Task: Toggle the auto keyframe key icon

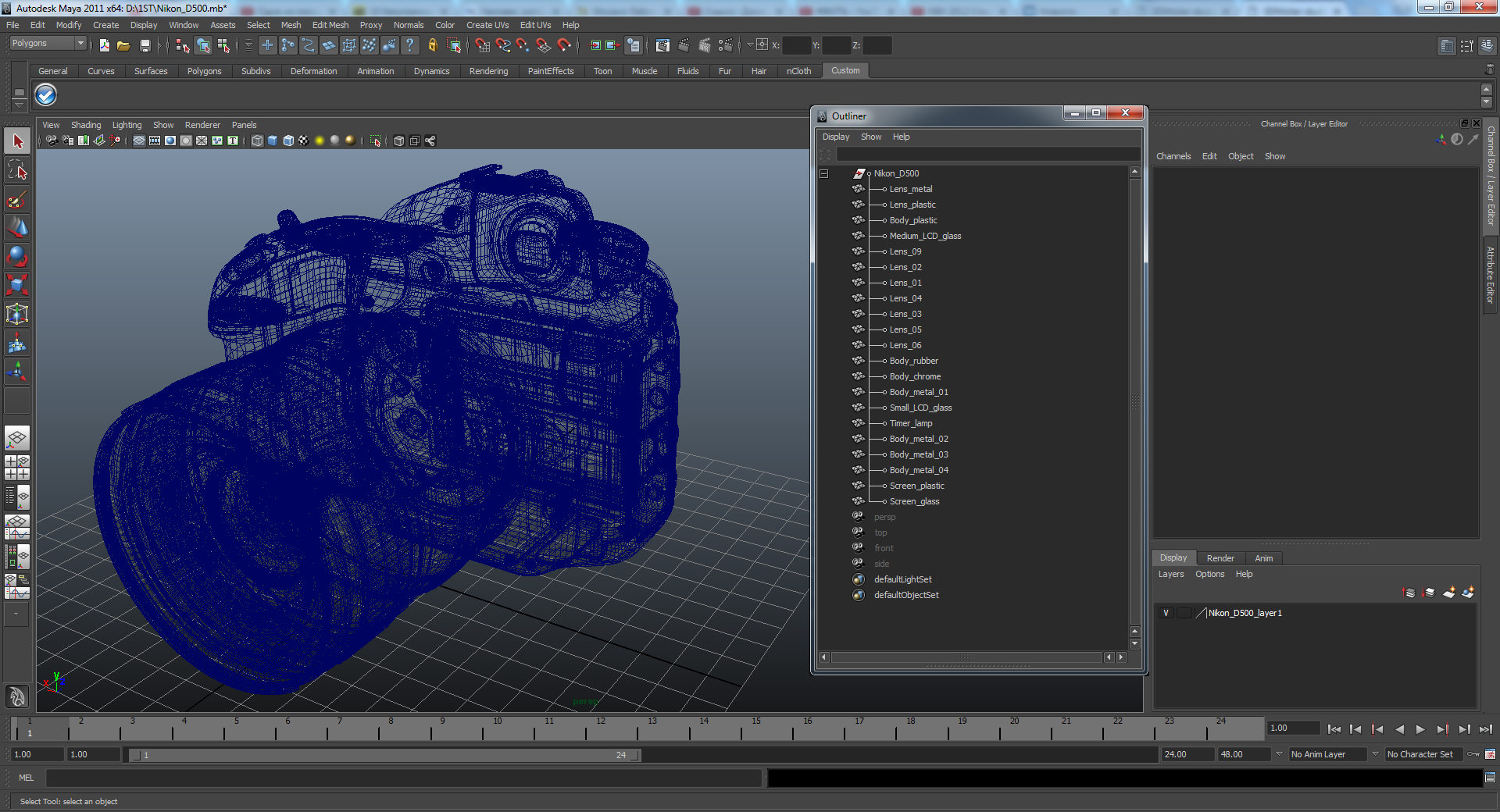Action: tap(1473, 754)
